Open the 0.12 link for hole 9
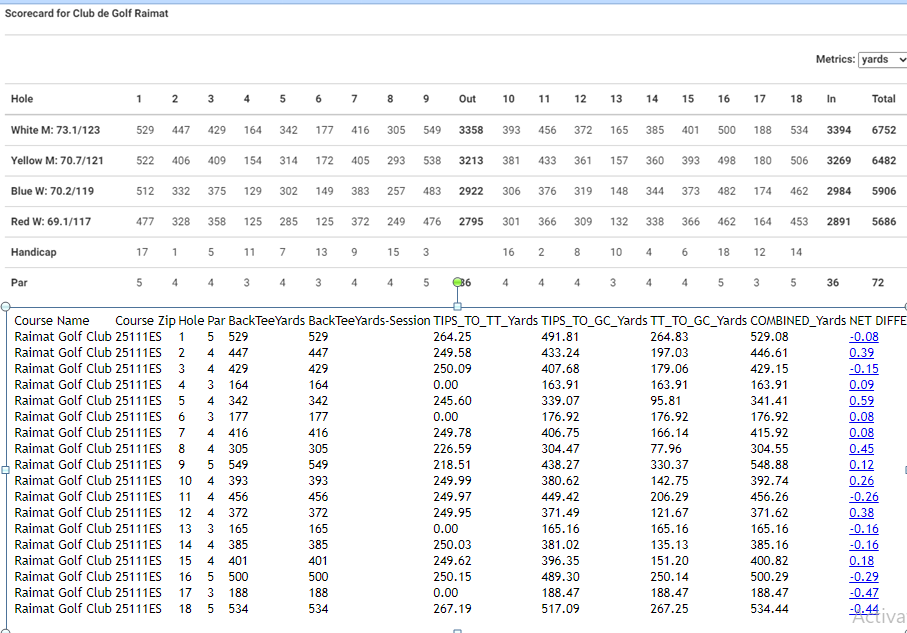Viewport: 907px width, 633px height. coord(861,465)
